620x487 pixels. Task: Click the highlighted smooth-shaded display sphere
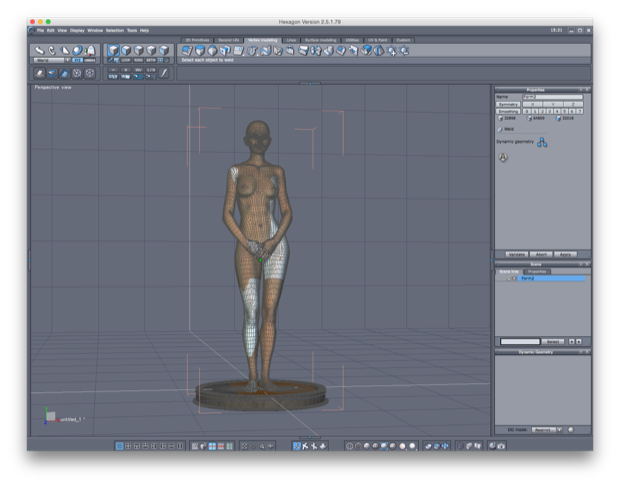point(384,446)
